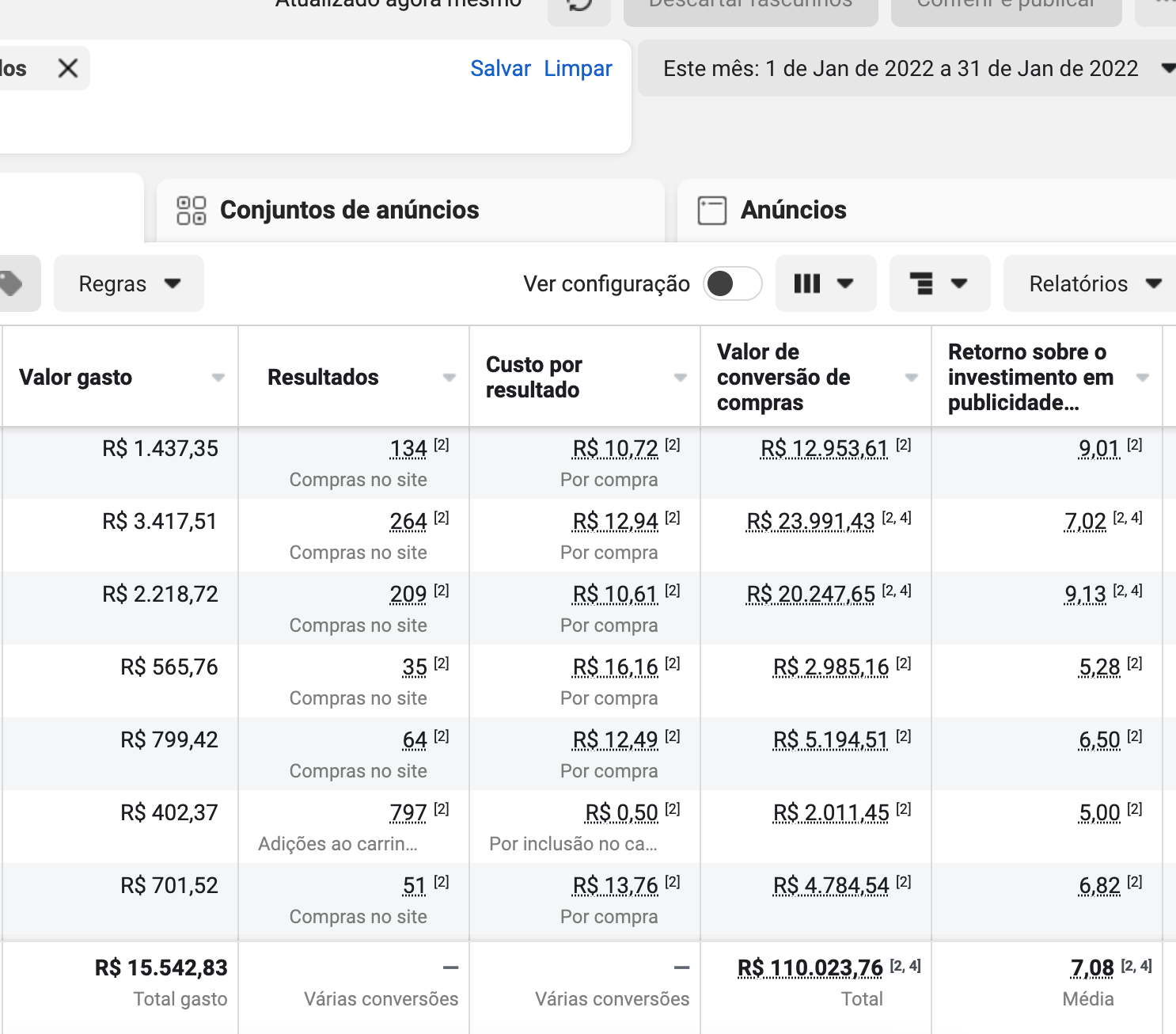Open the Relatórios dropdown
Screen dimensions: 1176x1034
(1091, 283)
